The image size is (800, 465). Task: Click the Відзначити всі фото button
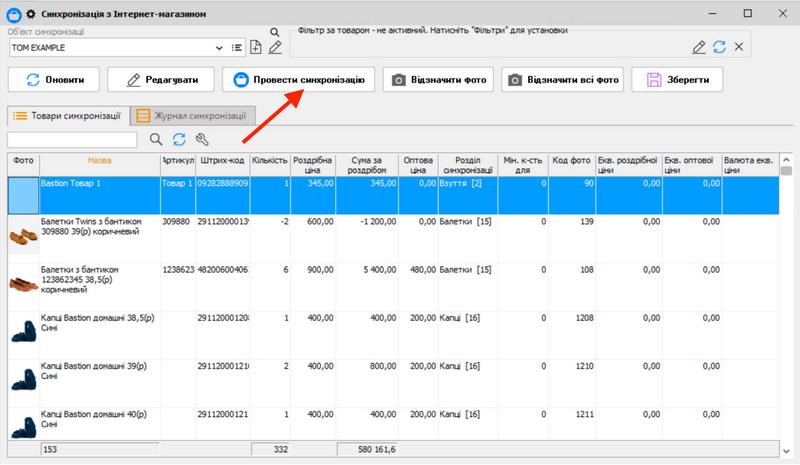(x=562, y=80)
